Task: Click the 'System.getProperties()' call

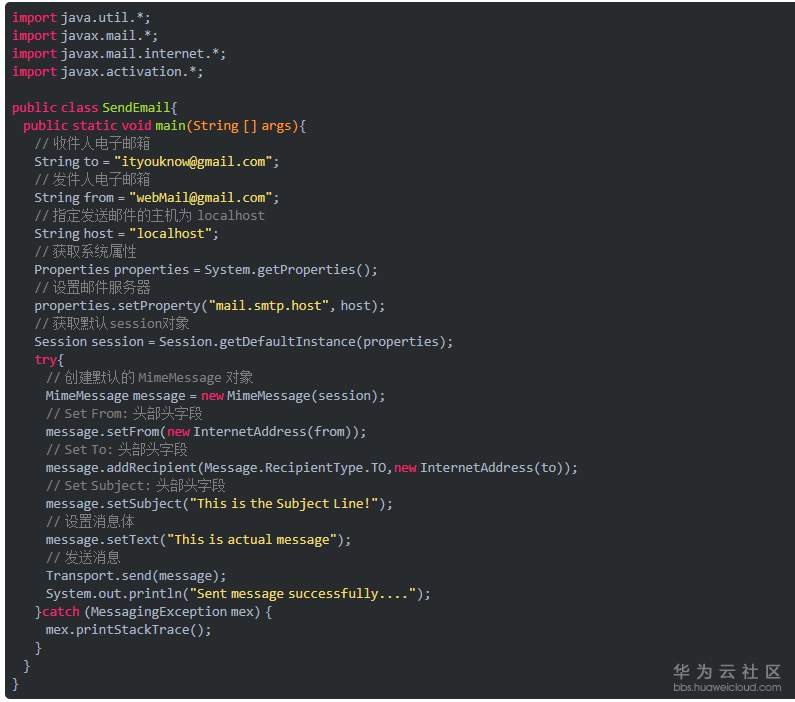Action: pyautogui.click(x=287, y=270)
